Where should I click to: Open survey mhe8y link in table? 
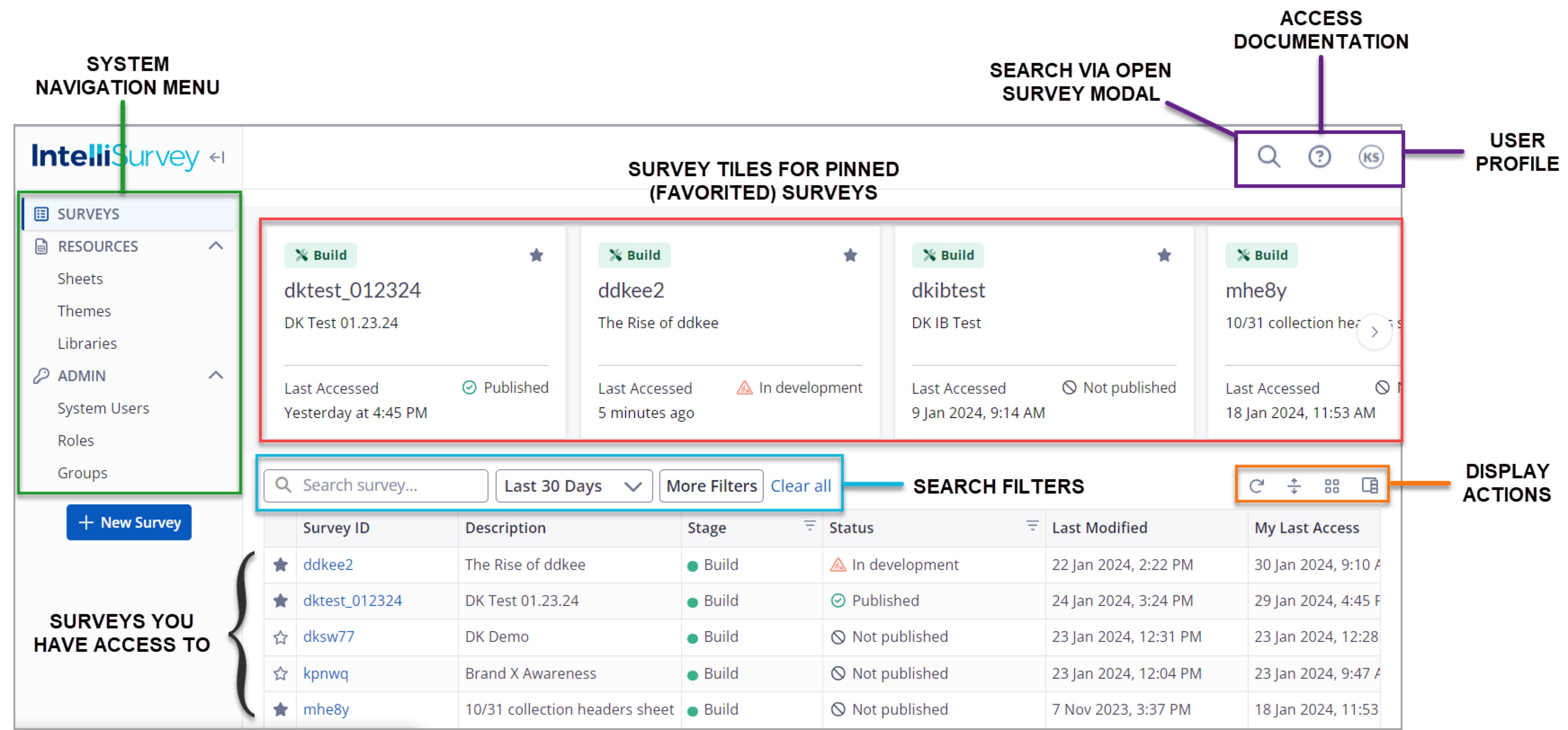pos(326,709)
